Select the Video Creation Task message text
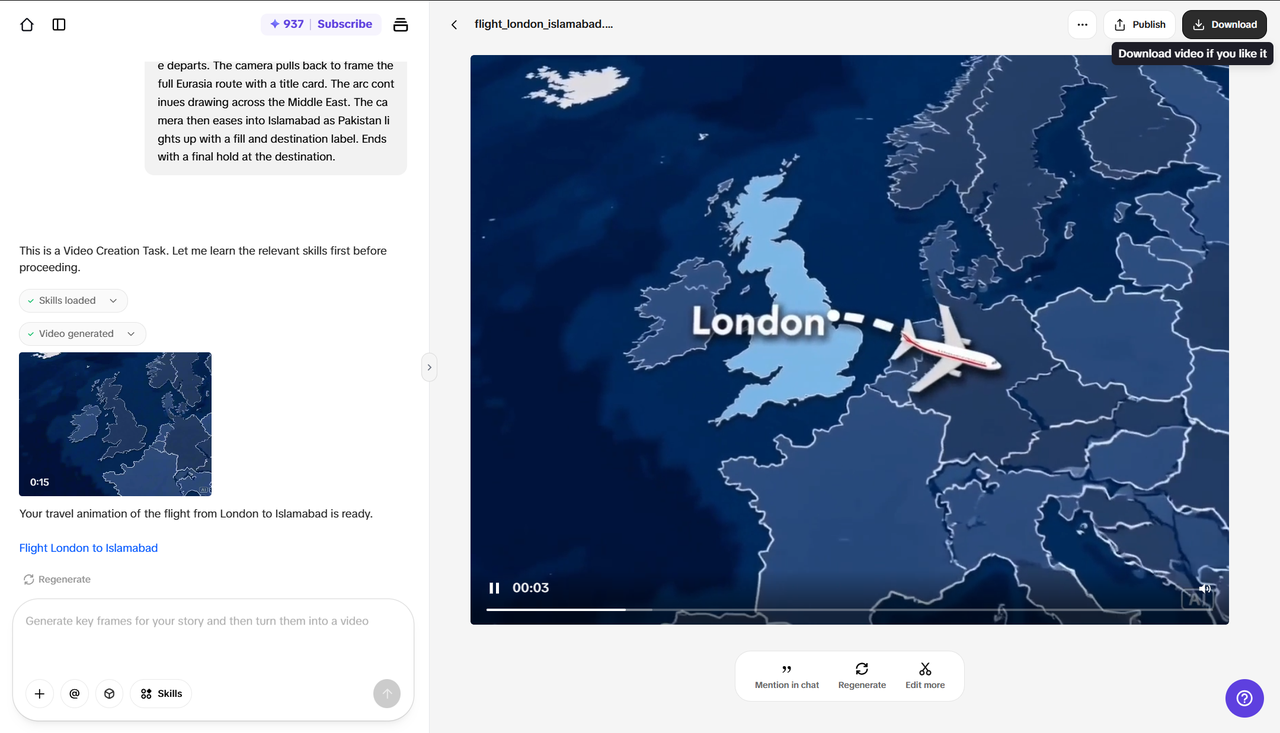 tap(203, 259)
